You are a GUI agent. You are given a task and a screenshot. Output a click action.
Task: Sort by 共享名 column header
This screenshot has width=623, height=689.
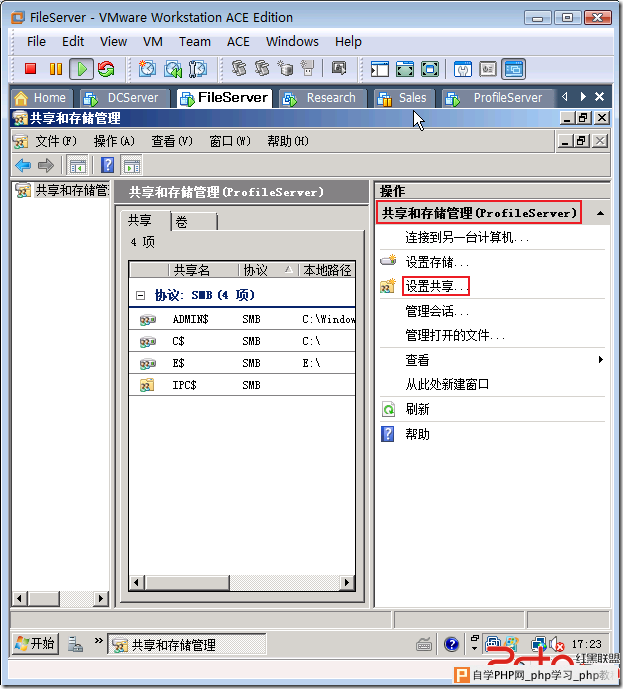point(203,270)
